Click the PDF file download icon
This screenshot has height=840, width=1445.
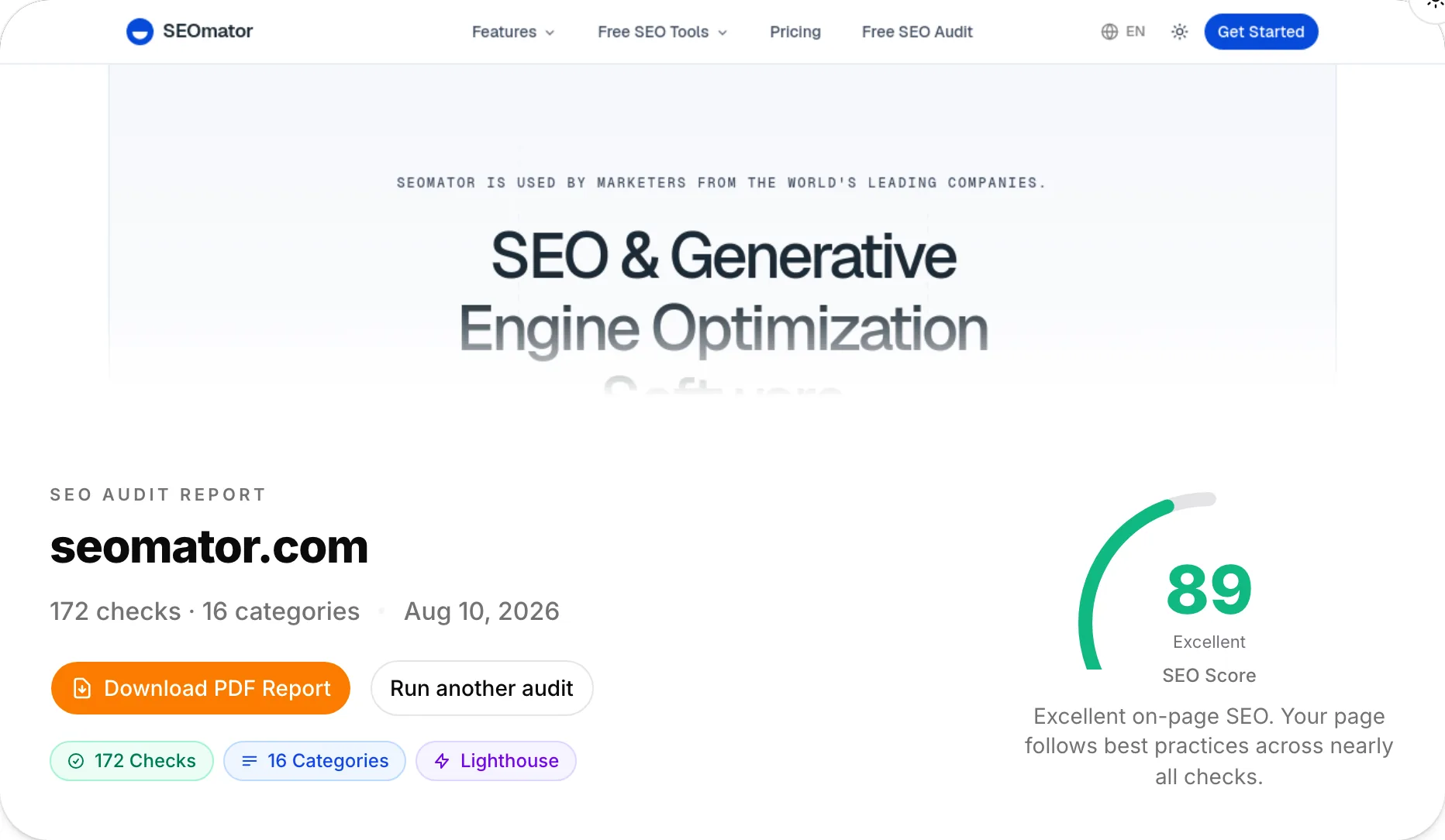[x=81, y=688]
